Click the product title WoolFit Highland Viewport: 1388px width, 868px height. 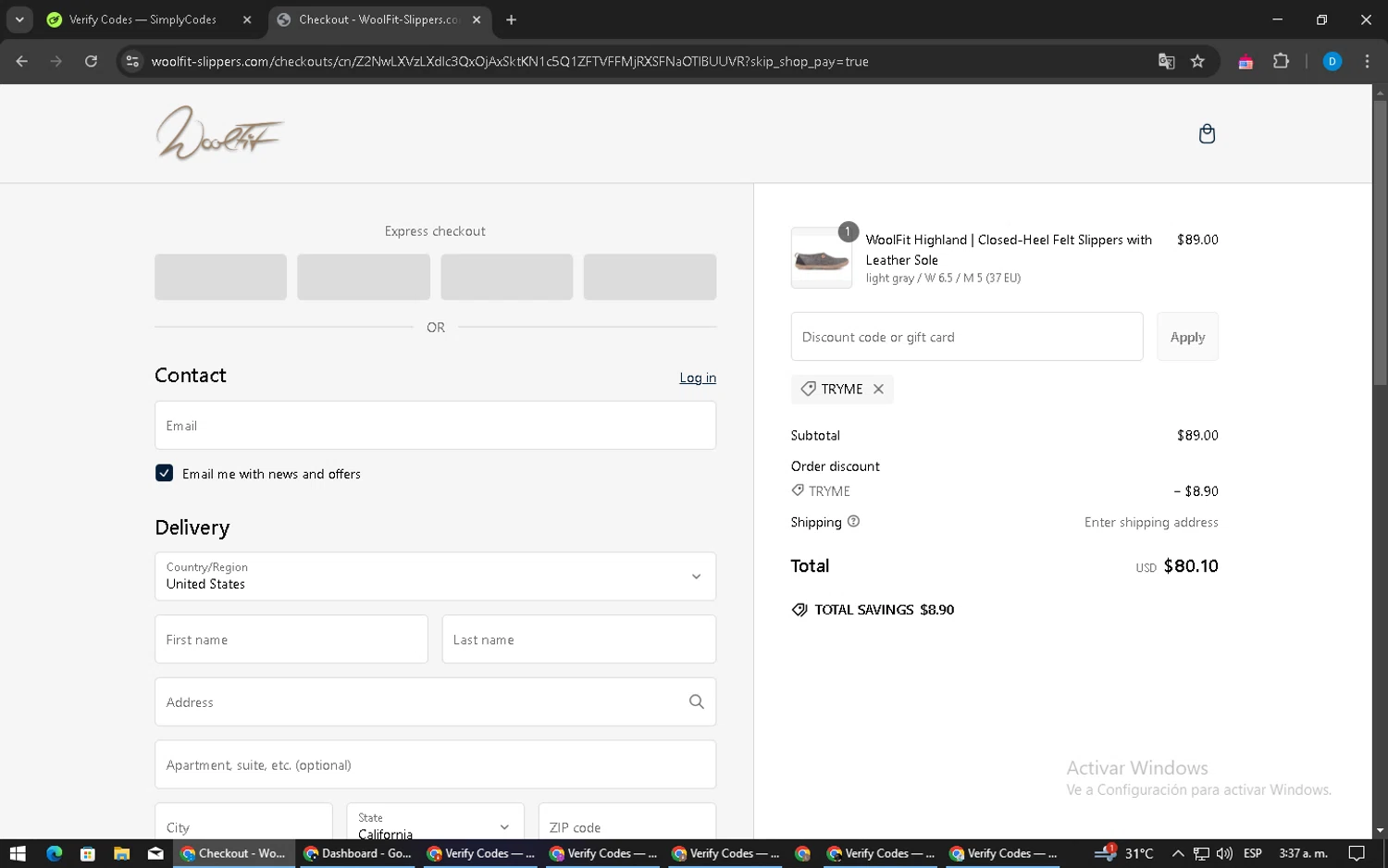(1009, 250)
